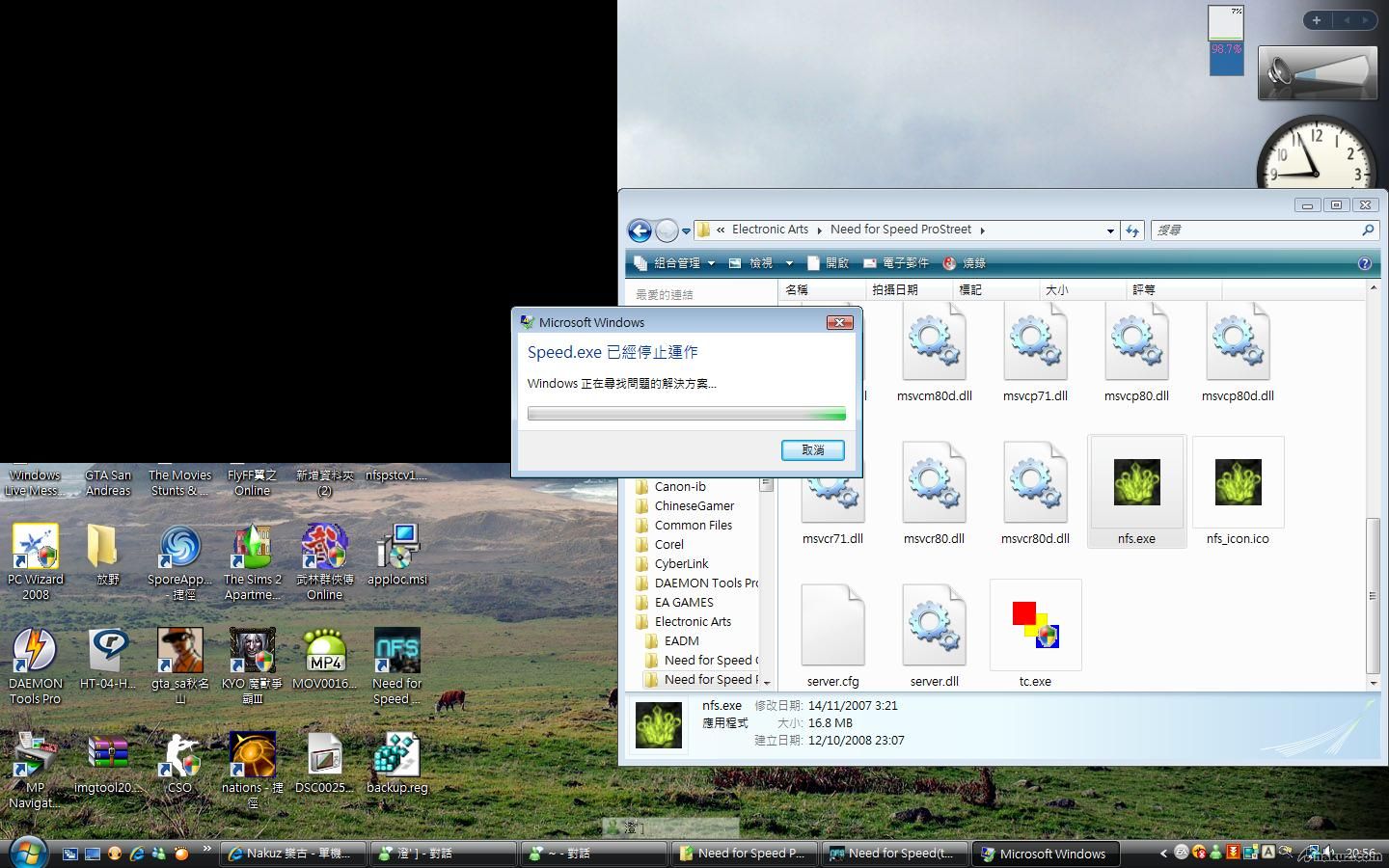Screen dimensions: 1389x868
Task: Select the server.cfg file
Action: tap(832, 634)
